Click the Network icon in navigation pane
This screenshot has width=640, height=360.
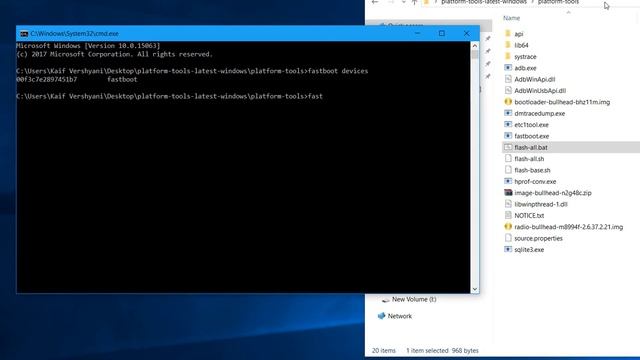pos(382,316)
